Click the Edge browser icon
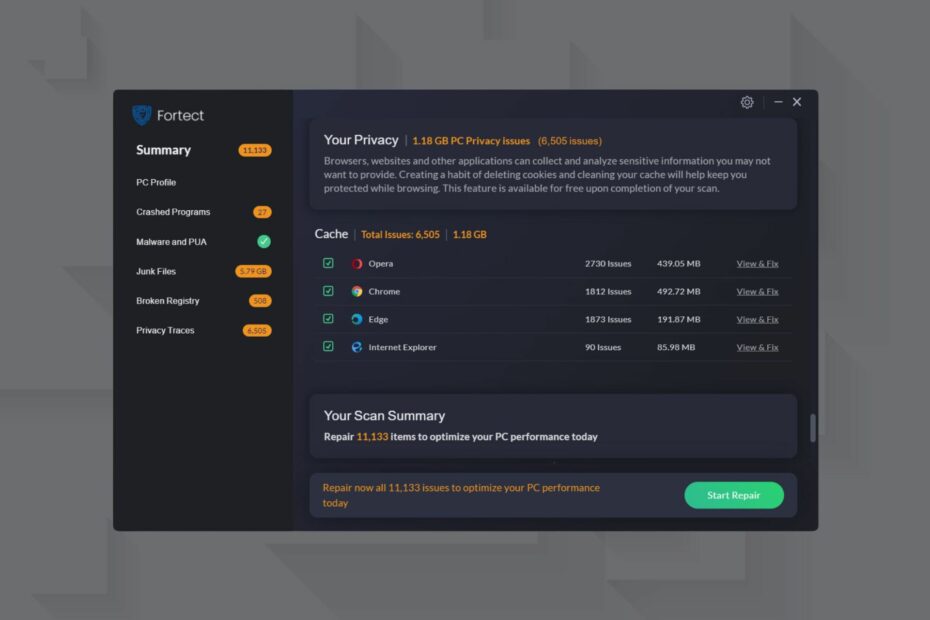The image size is (930, 620). [356, 319]
